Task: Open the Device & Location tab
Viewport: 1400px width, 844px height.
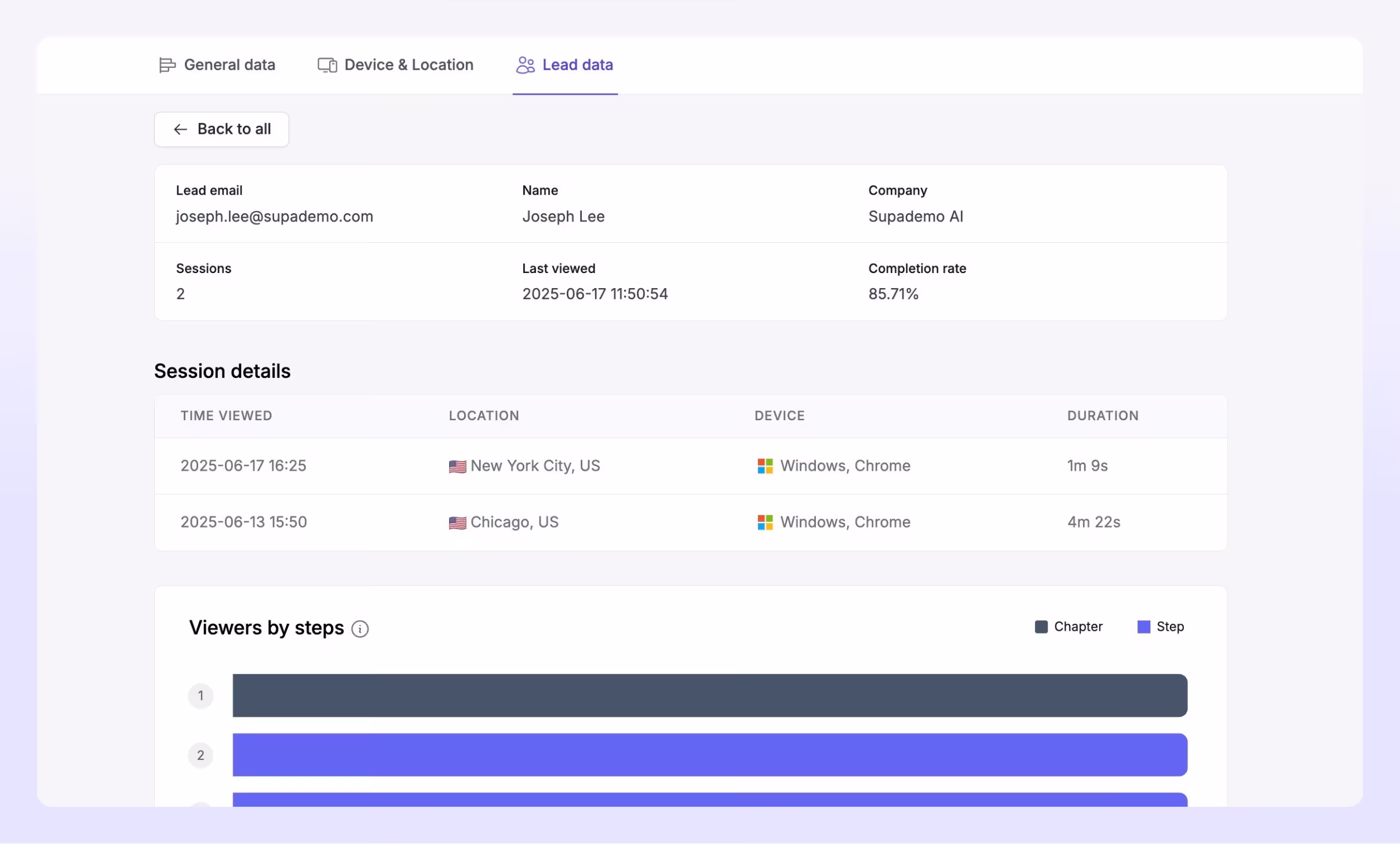Action: click(x=409, y=65)
